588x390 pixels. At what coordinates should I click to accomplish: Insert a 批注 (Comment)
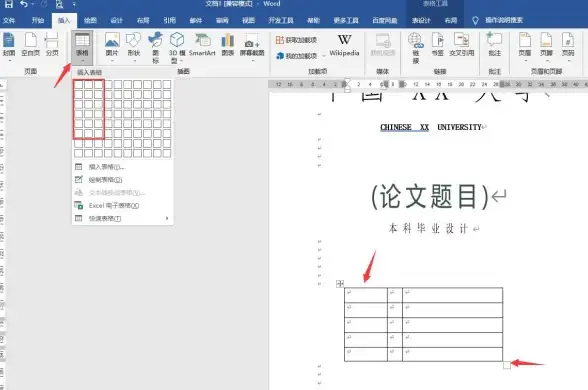pos(495,45)
